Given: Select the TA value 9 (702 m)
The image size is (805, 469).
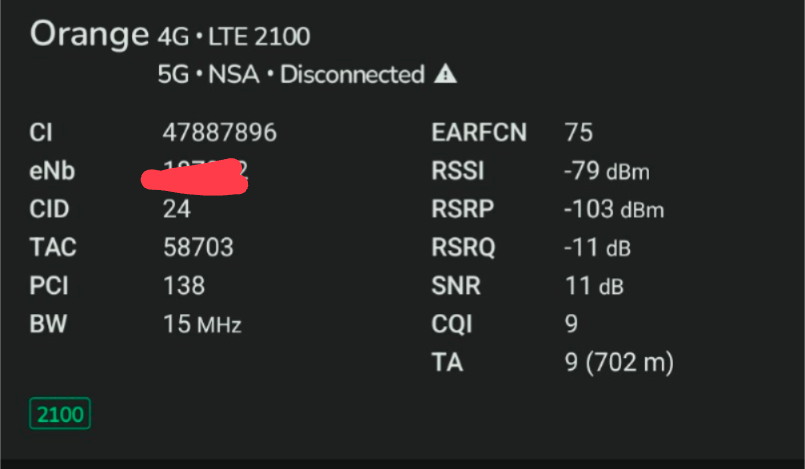Looking at the screenshot, I should click(x=618, y=363).
